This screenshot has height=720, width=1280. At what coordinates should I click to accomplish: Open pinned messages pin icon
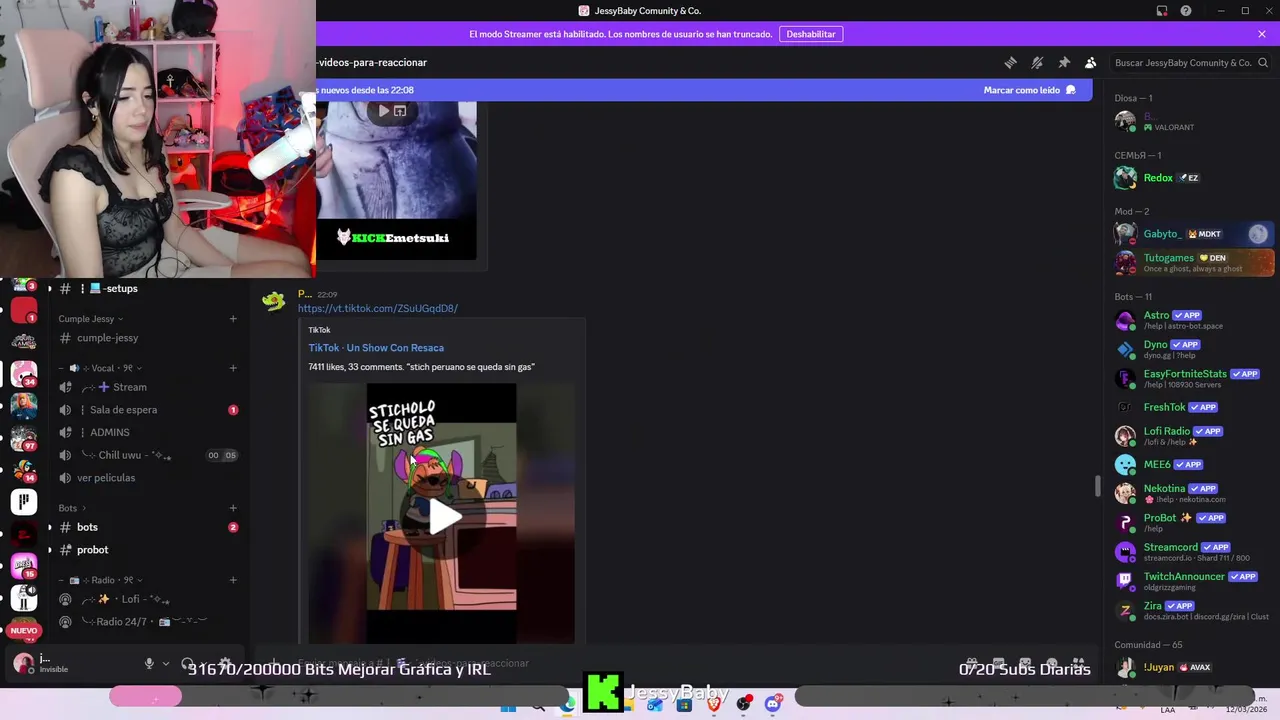click(1064, 62)
